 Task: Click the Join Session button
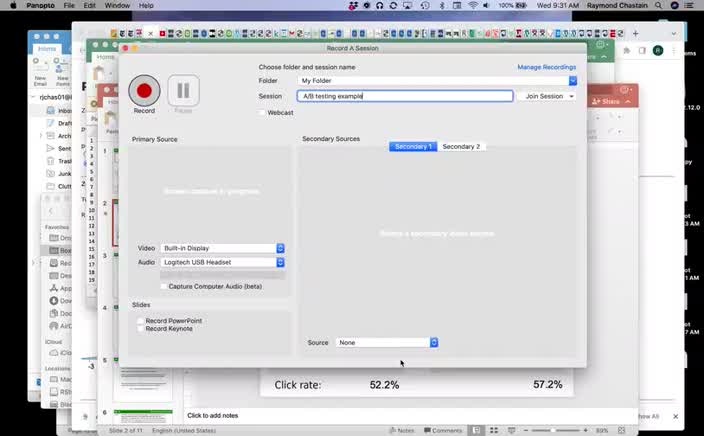point(549,96)
